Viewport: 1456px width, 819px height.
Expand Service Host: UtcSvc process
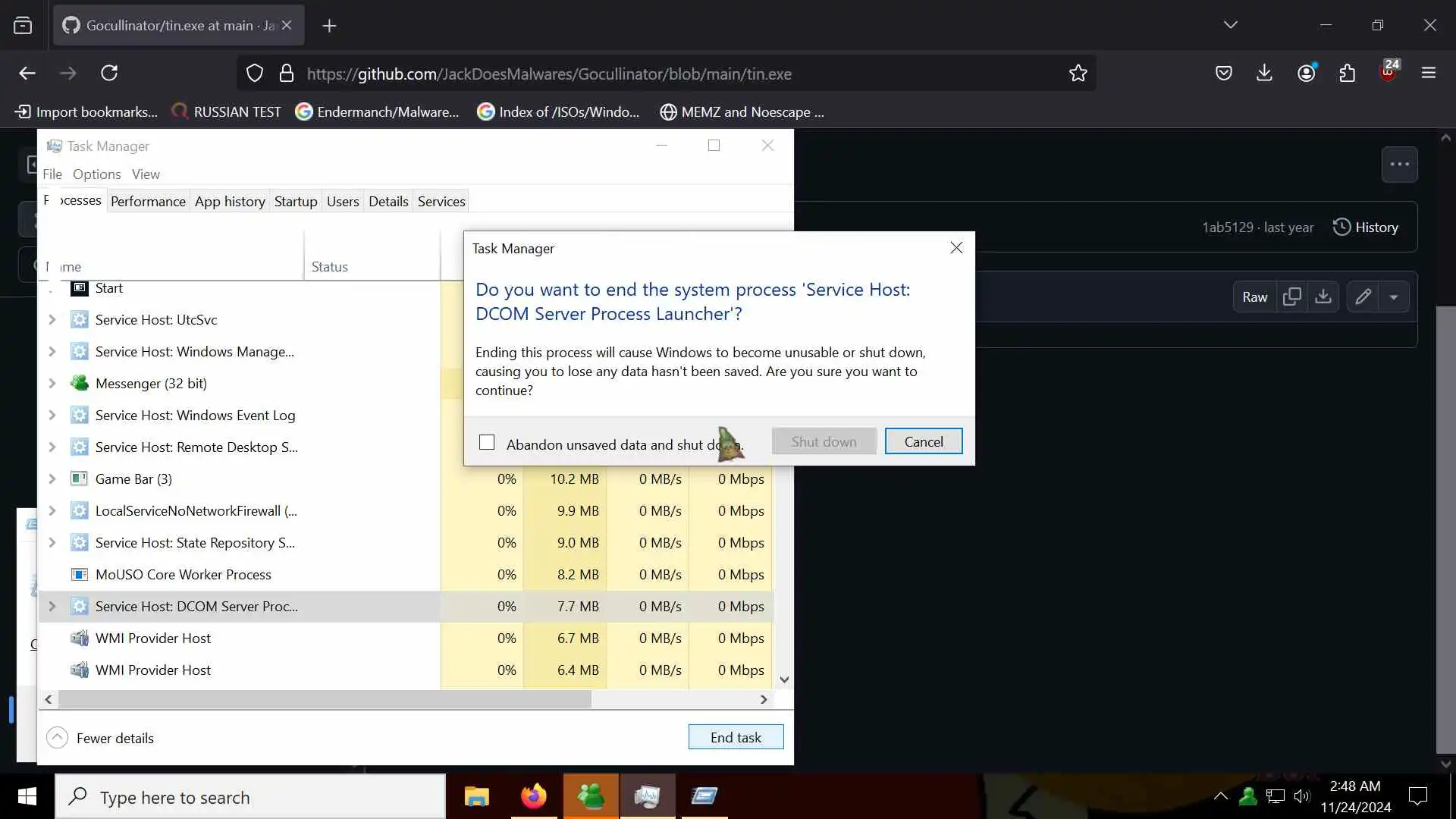52,319
